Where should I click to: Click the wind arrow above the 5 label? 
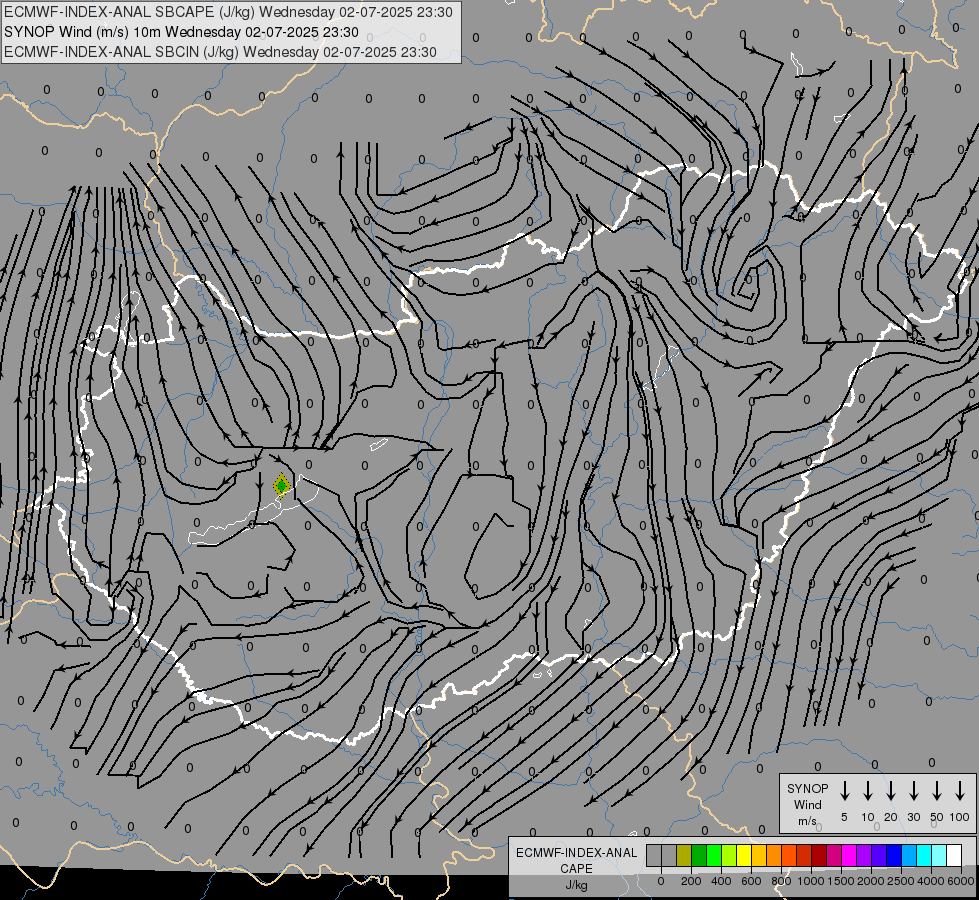pyautogui.click(x=844, y=791)
